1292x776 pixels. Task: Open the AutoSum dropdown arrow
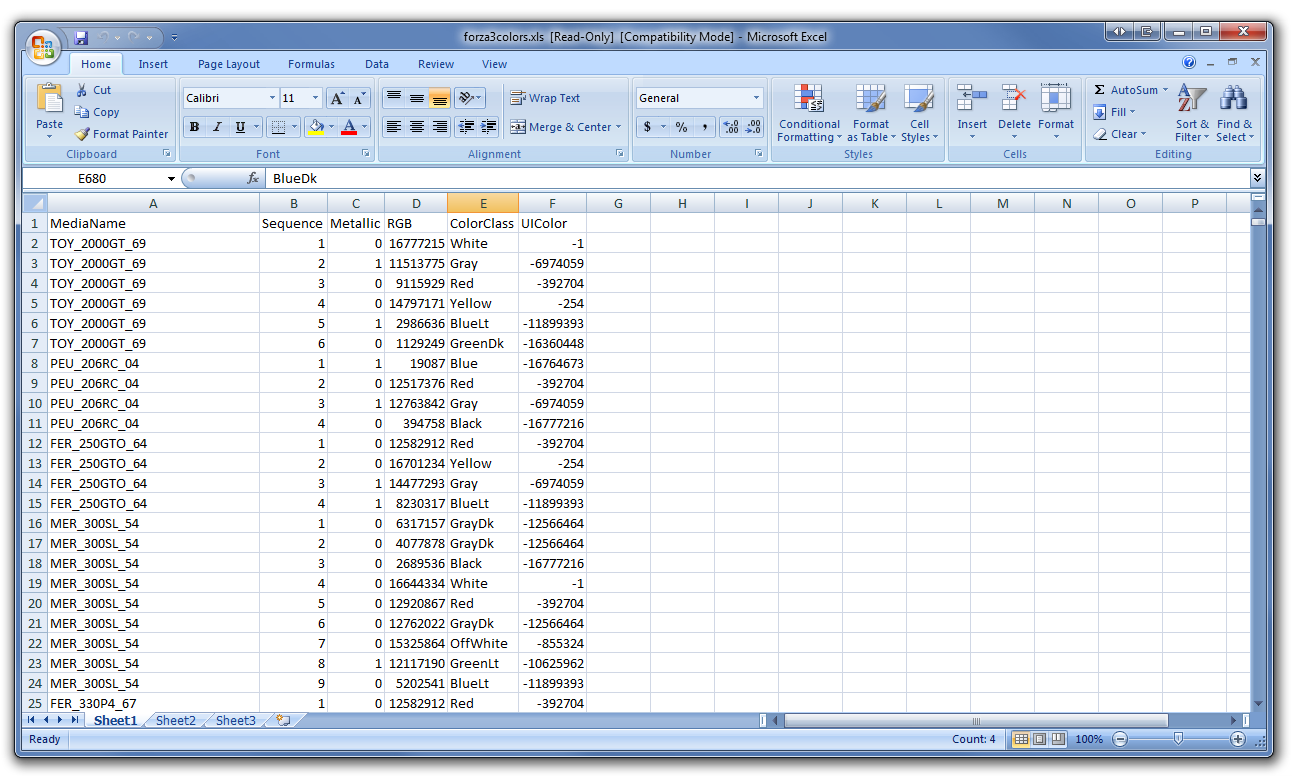(1165, 90)
